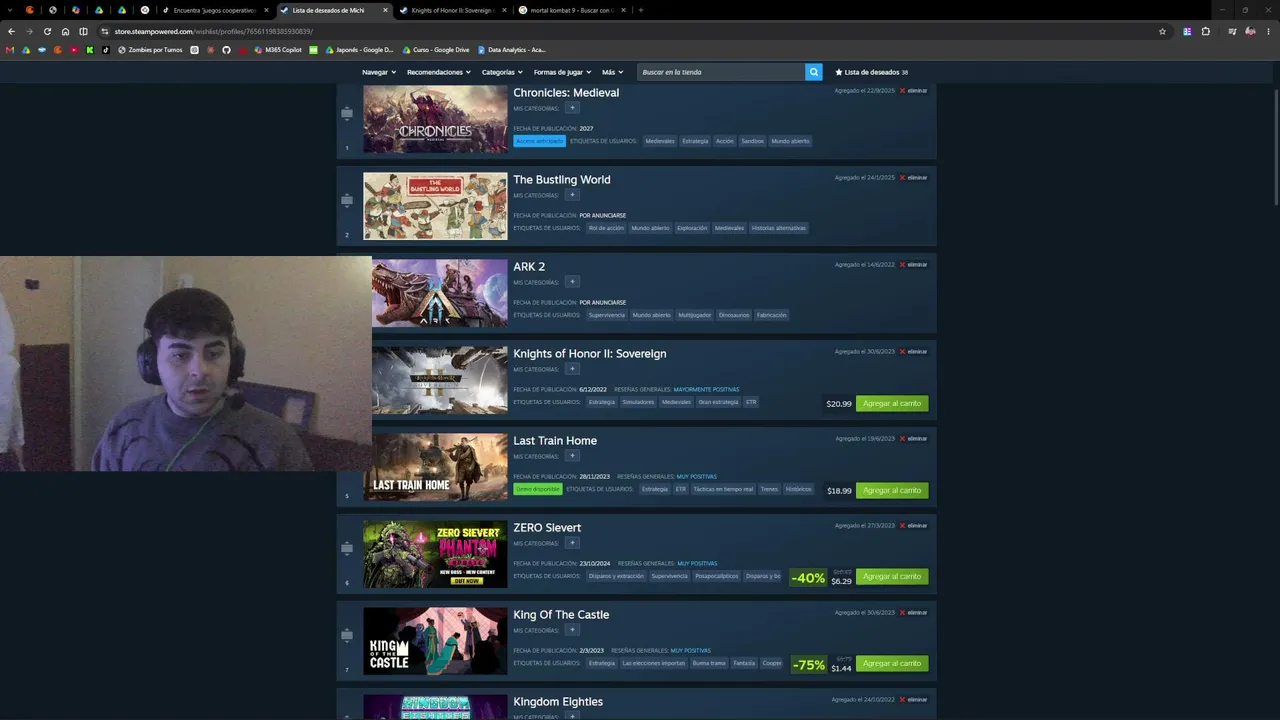Remove King Of The Castle with eliminar

coord(913,613)
